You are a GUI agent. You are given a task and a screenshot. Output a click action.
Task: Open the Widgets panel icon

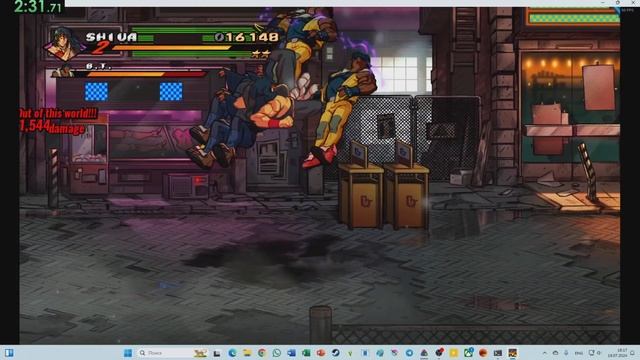9,353
